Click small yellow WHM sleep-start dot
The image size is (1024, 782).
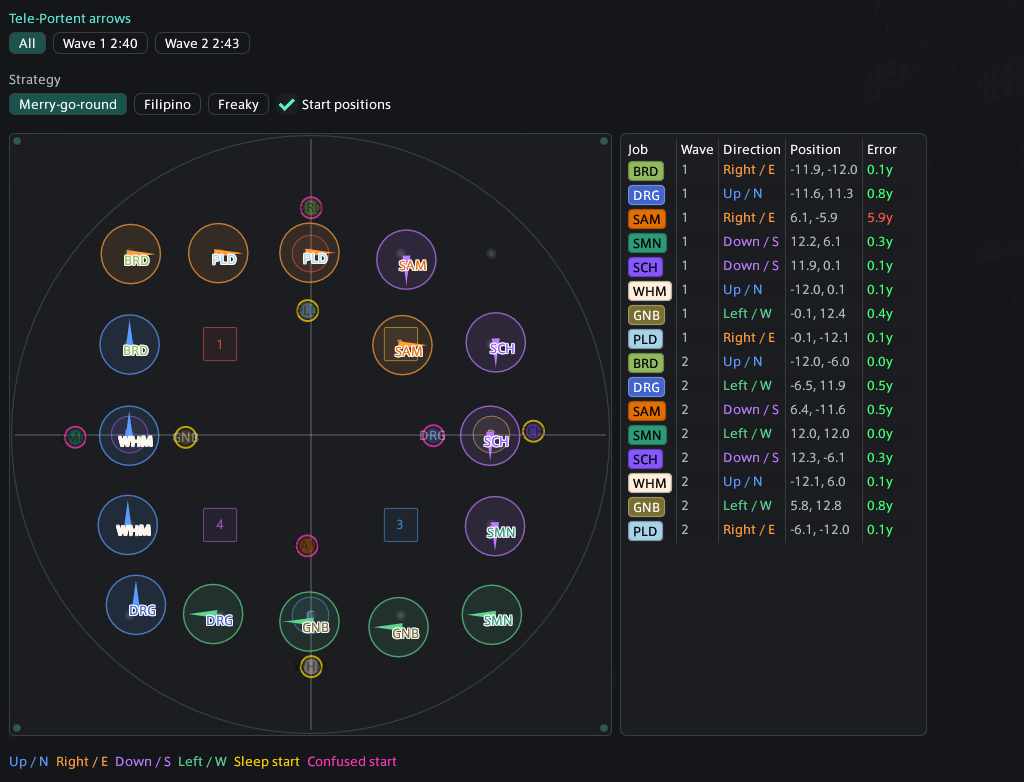[312, 667]
